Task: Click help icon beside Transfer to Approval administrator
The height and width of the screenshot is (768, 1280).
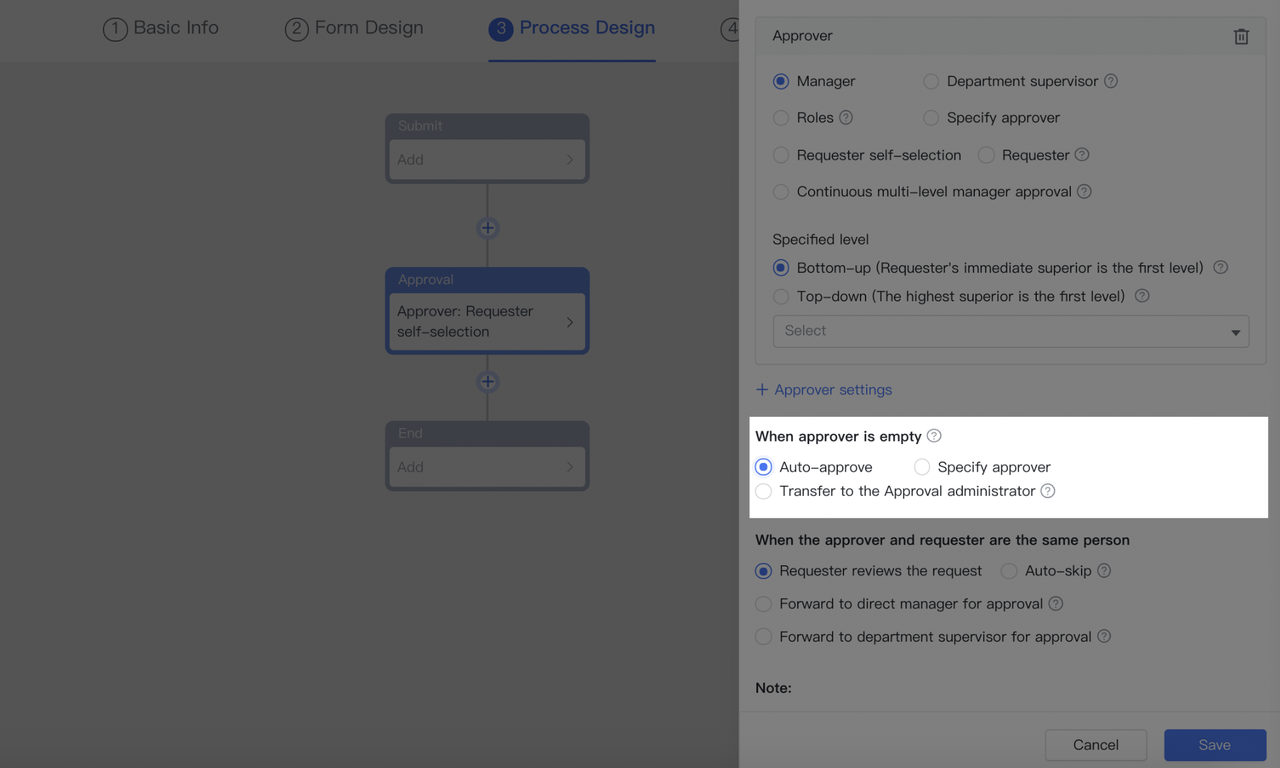Action: click(x=1048, y=491)
